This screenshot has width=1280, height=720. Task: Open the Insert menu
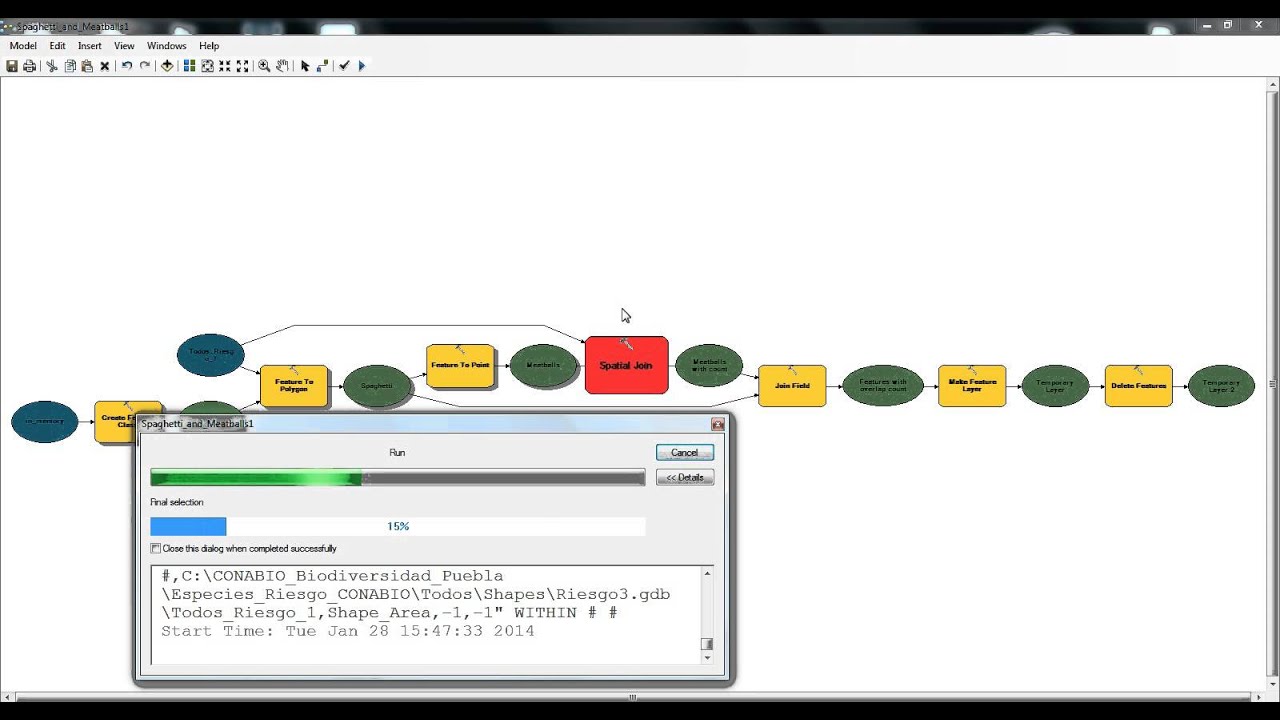coord(90,46)
